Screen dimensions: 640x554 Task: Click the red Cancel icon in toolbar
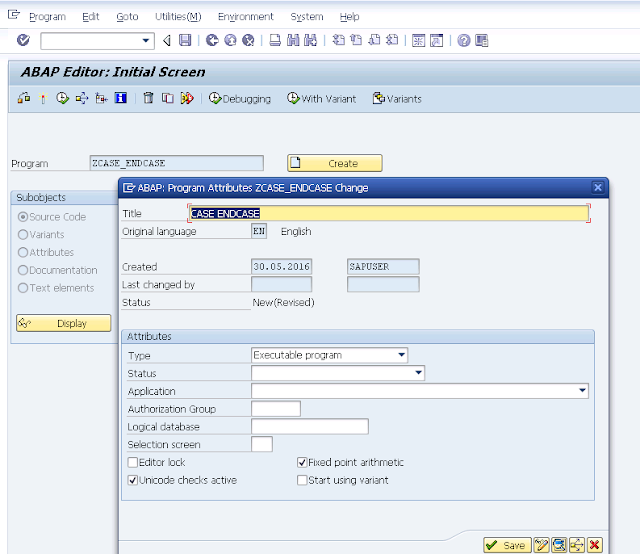click(248, 40)
